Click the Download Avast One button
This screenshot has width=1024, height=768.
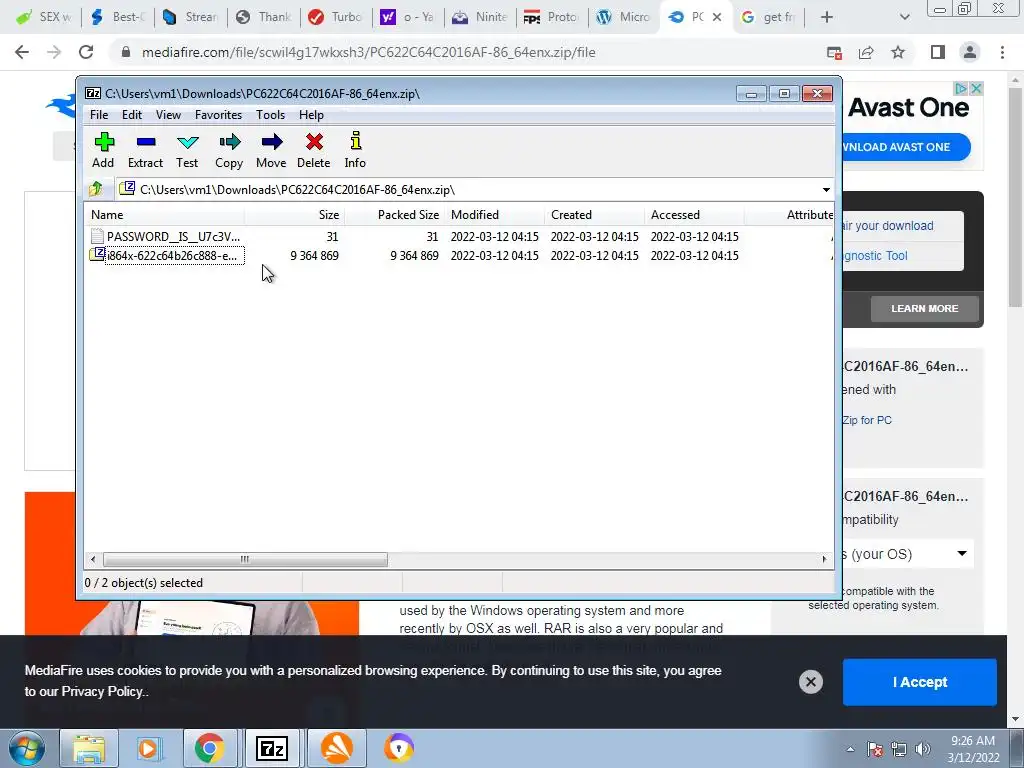pyautogui.click(x=904, y=147)
